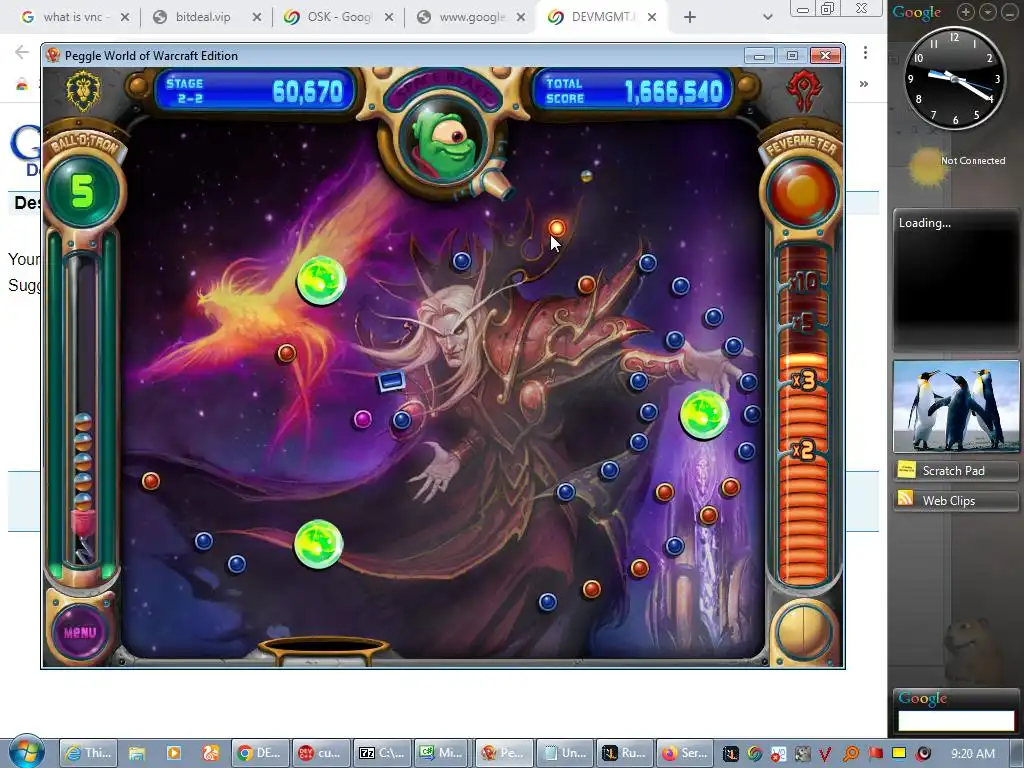
Task: Open the Windows Start menu
Action: 26,751
